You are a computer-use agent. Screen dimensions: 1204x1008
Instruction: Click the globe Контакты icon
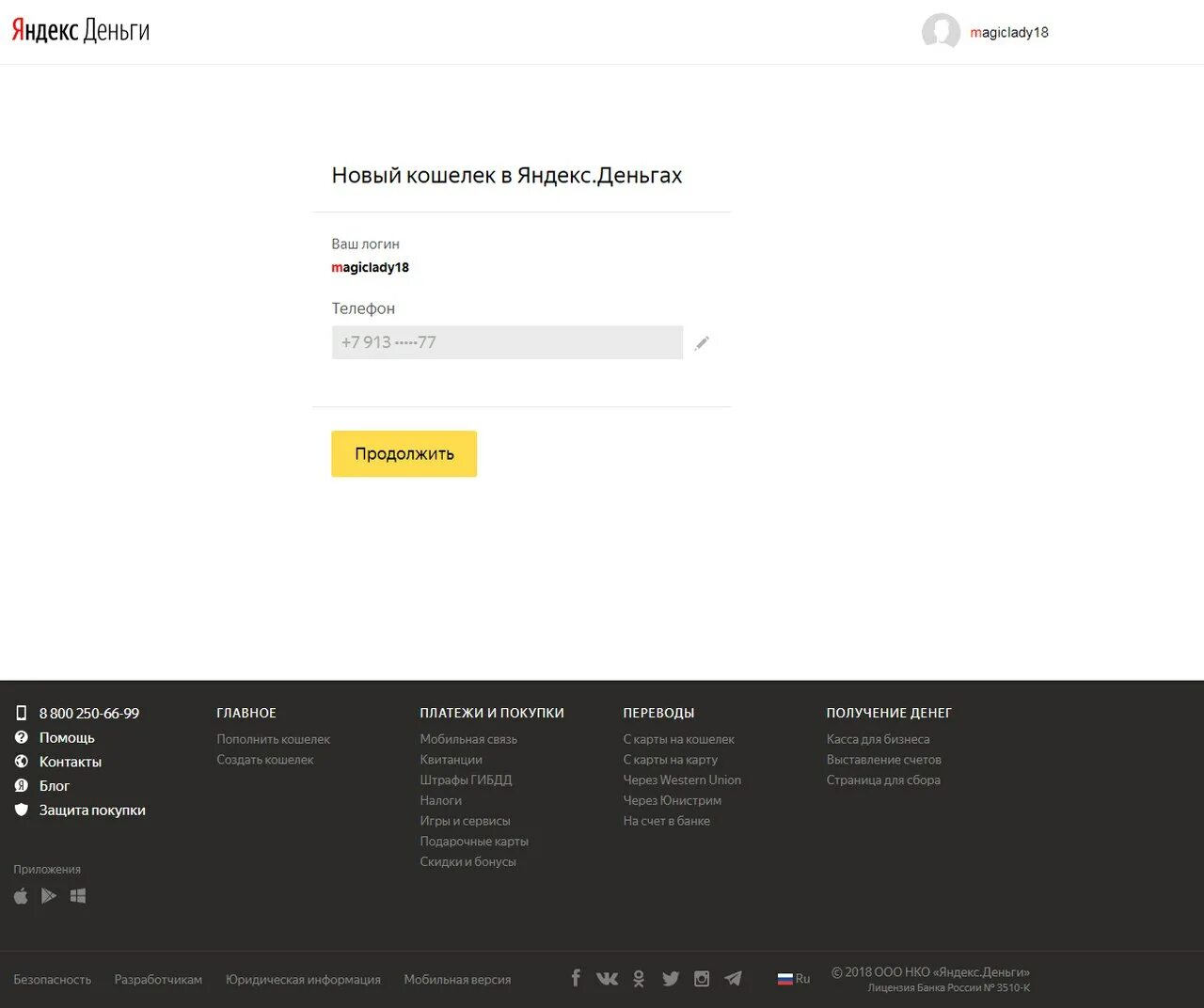tap(22, 762)
